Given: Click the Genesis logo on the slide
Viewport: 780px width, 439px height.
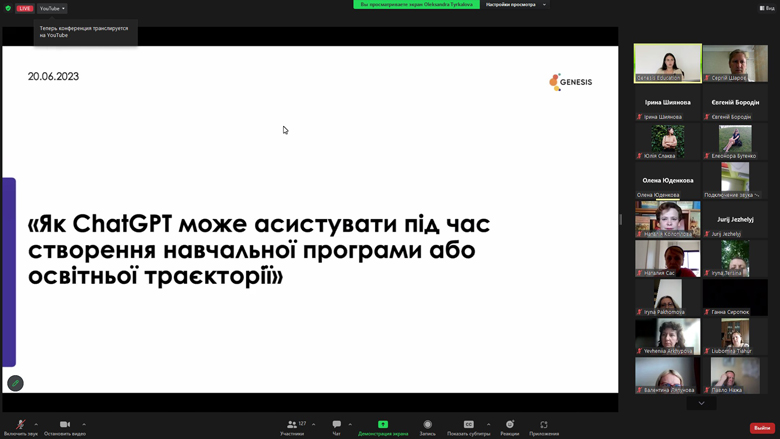Looking at the screenshot, I should (571, 82).
